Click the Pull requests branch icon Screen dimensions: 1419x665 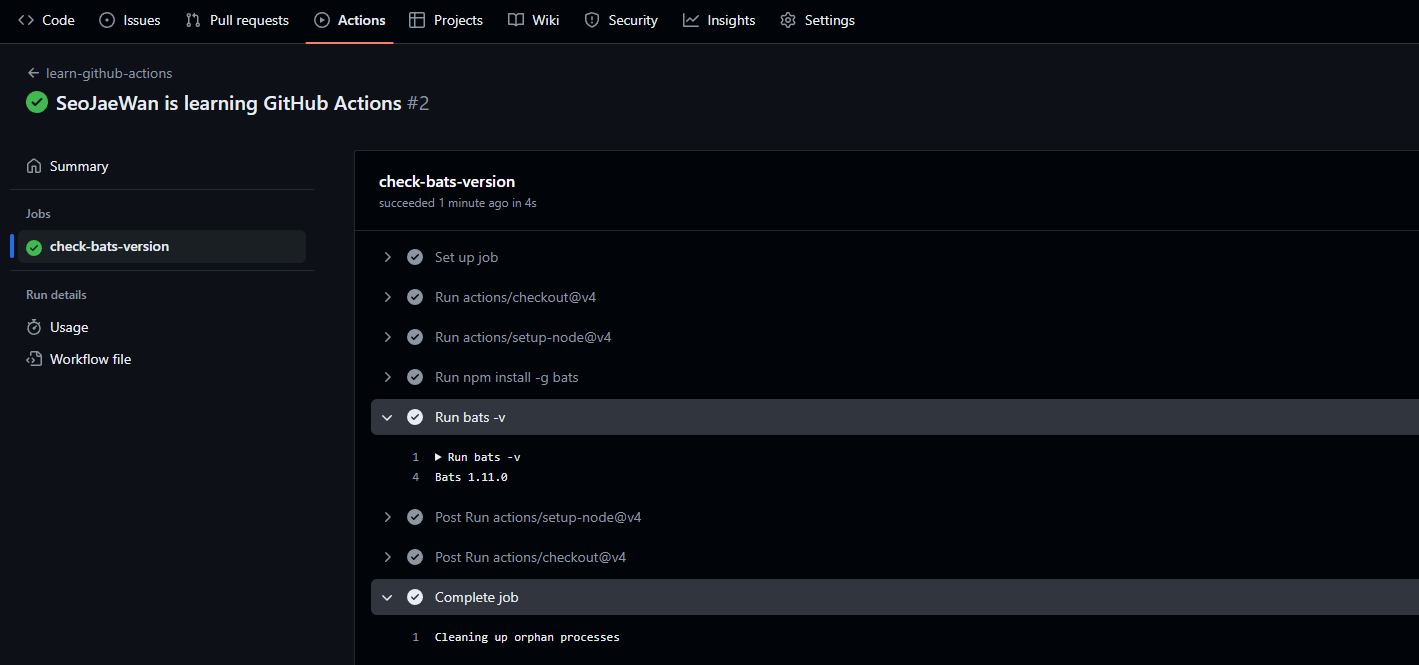(193, 20)
